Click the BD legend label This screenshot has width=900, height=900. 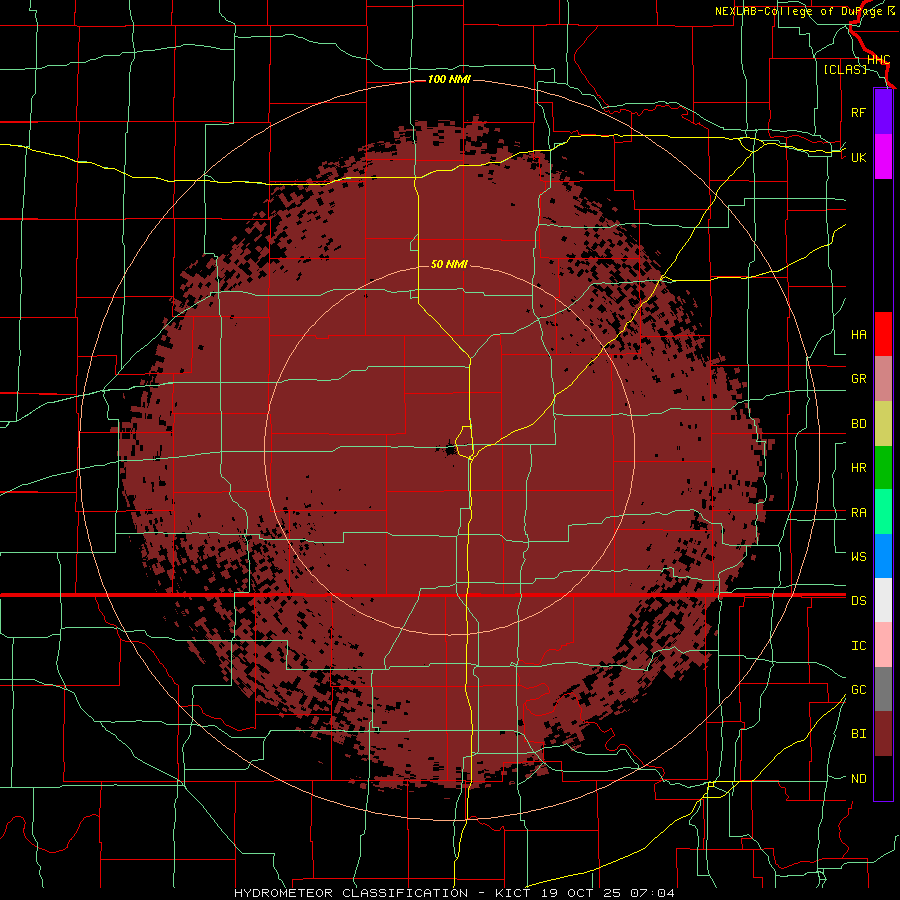[x=858, y=424]
